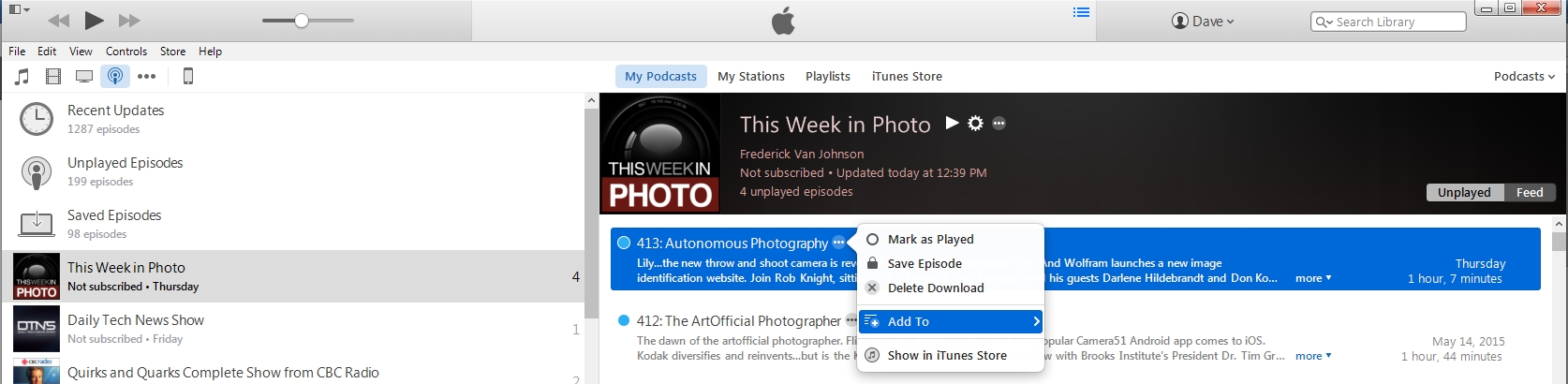Viewport: 1568px width, 384px height.
Task: Switch to the Music library
Action: click(22, 77)
